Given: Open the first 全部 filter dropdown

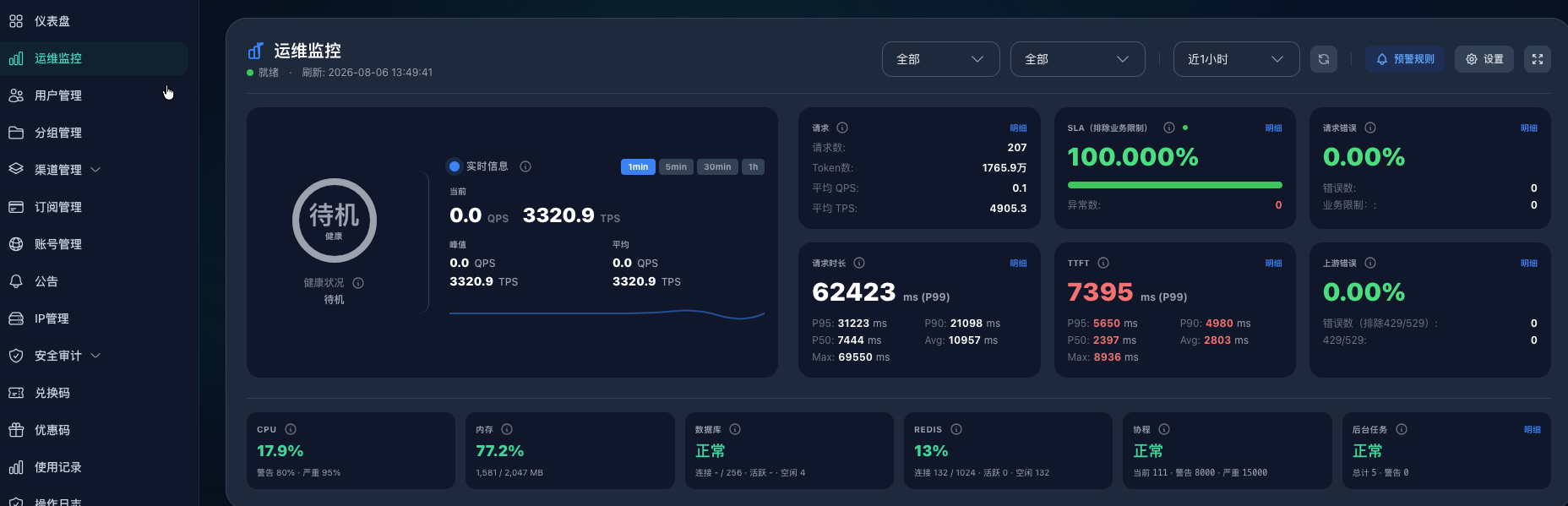Looking at the screenshot, I should [940, 59].
